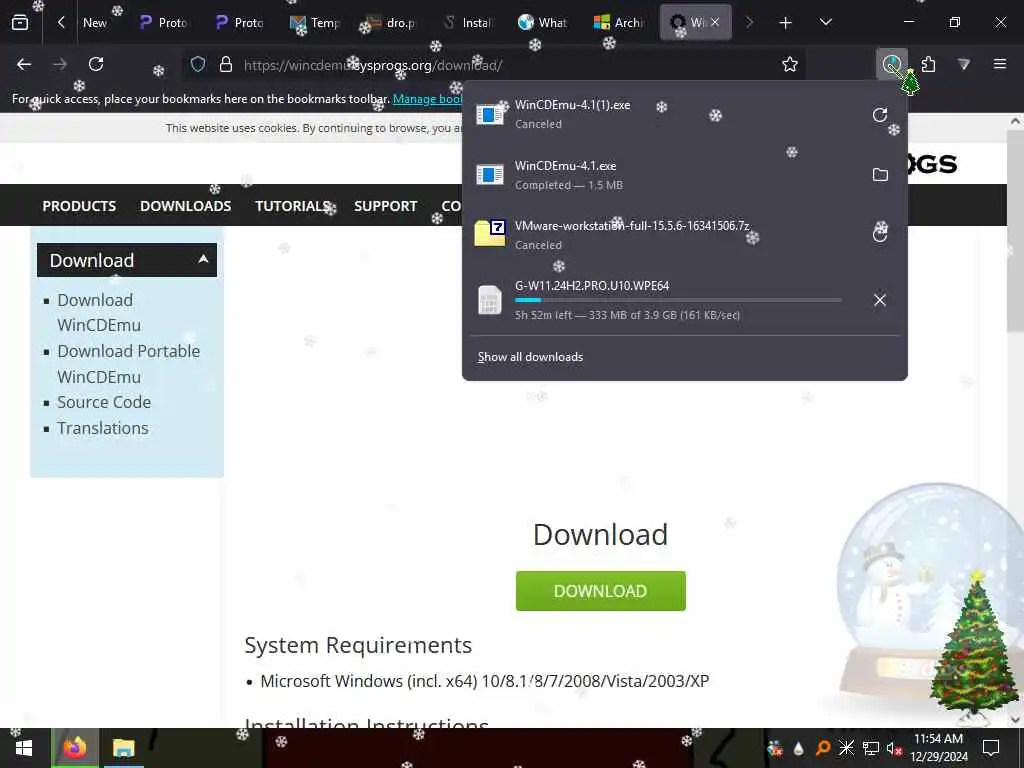Switch to the What tab
Viewport: 1024px width, 768px height.
click(x=542, y=23)
